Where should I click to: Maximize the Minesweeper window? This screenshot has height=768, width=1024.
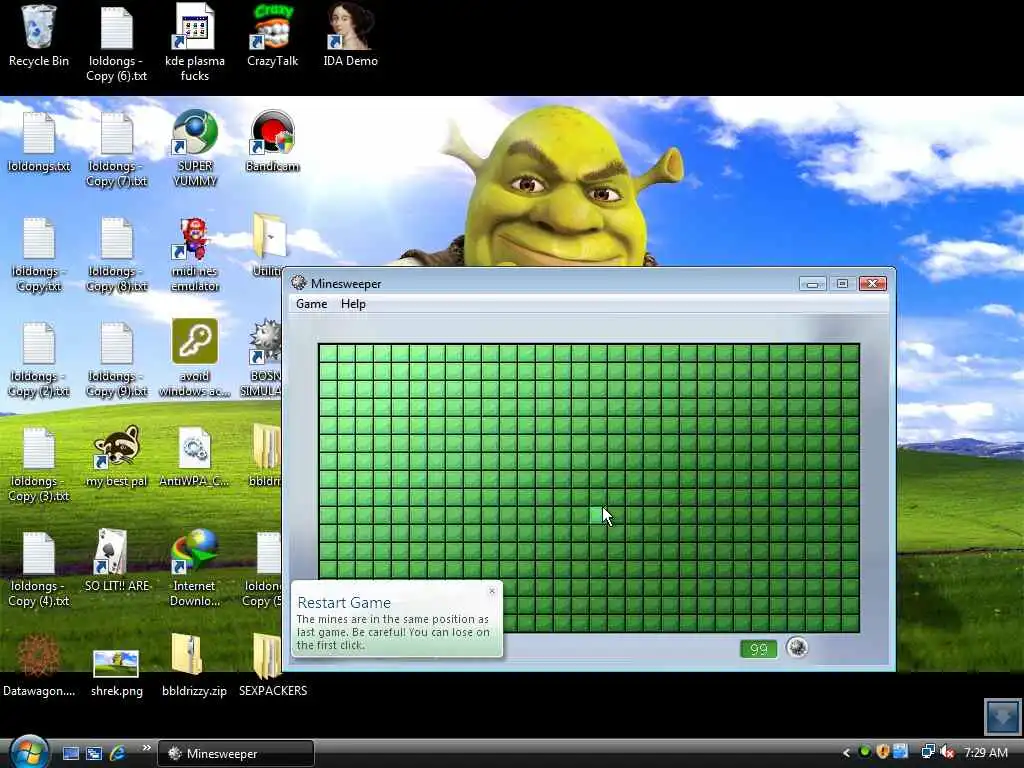842,283
